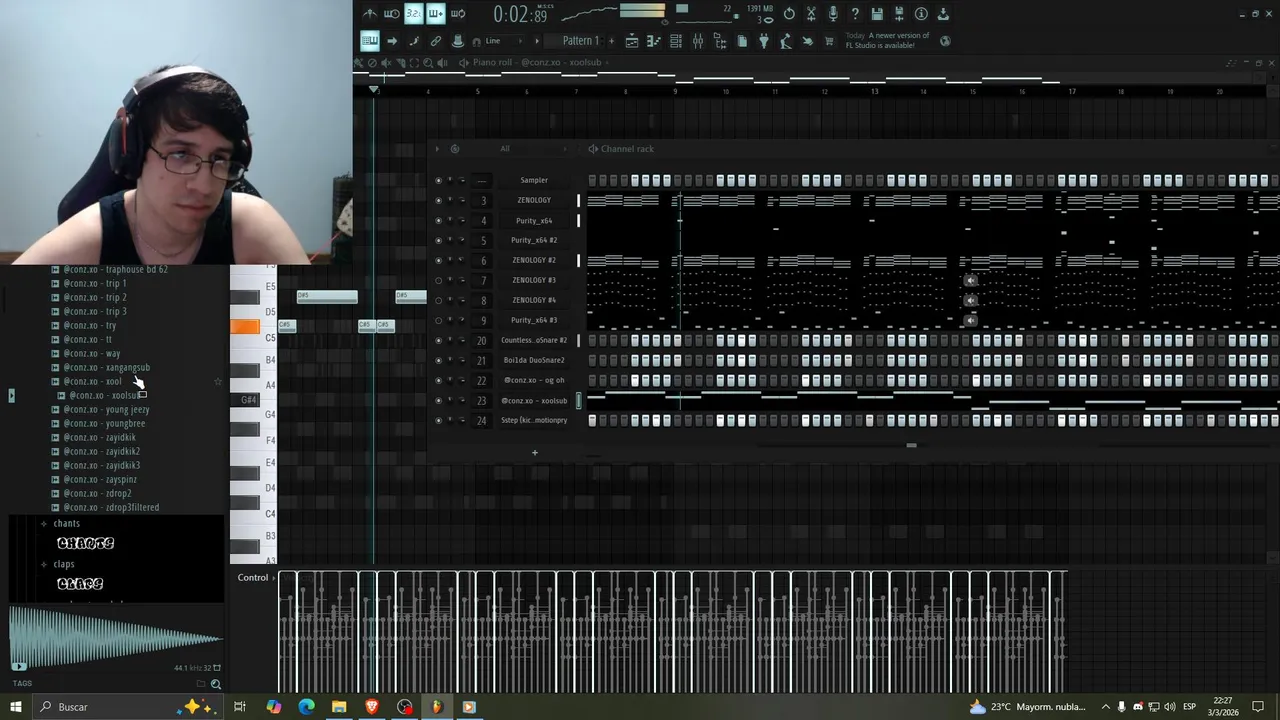Unmute the Purity_x64 #3 channel
Screen dimensions: 1280x720
pos(438,320)
